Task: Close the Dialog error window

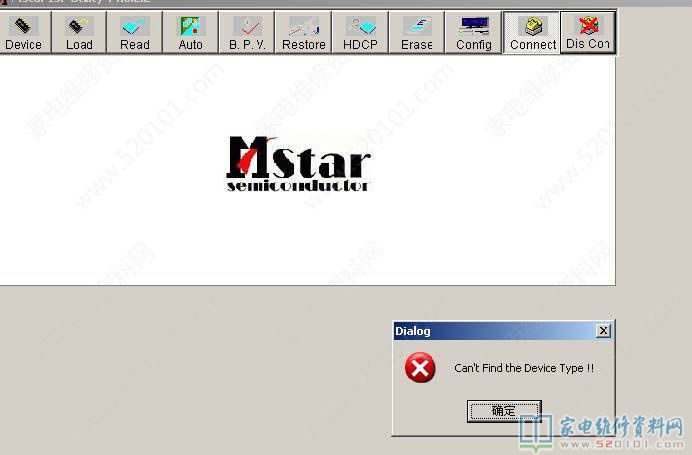Action: [603, 331]
